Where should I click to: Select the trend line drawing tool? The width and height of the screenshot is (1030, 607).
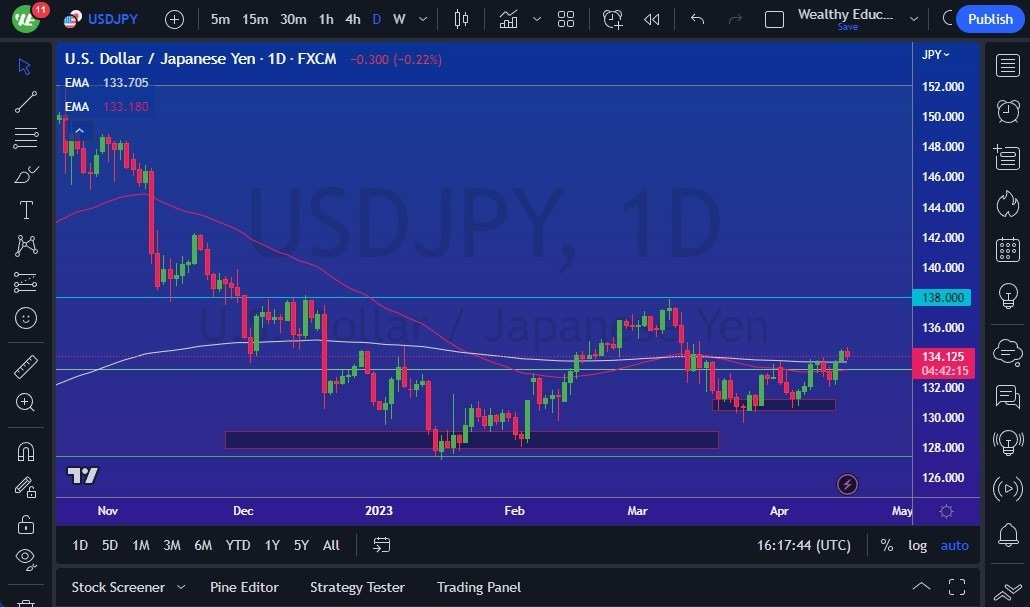pos(25,102)
